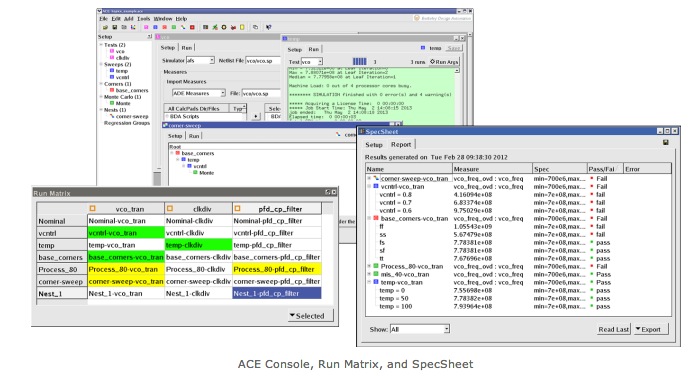Open the Test dropdown showing vco
This screenshot has height=377, width=700.
click(312, 62)
